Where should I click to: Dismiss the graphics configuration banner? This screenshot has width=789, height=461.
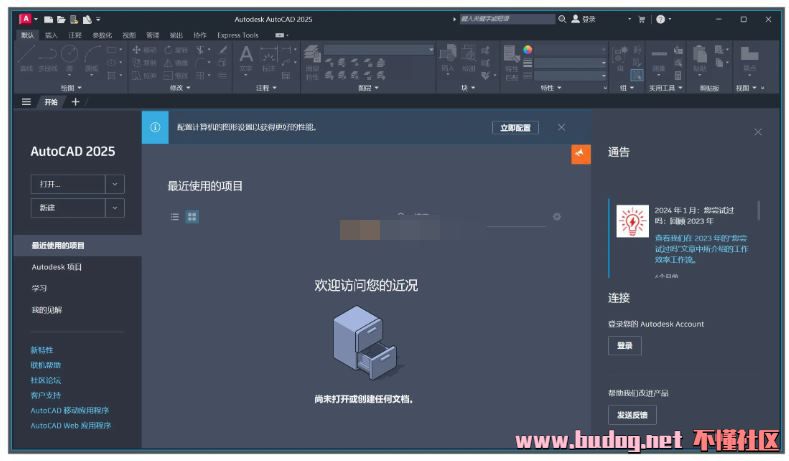pos(562,128)
